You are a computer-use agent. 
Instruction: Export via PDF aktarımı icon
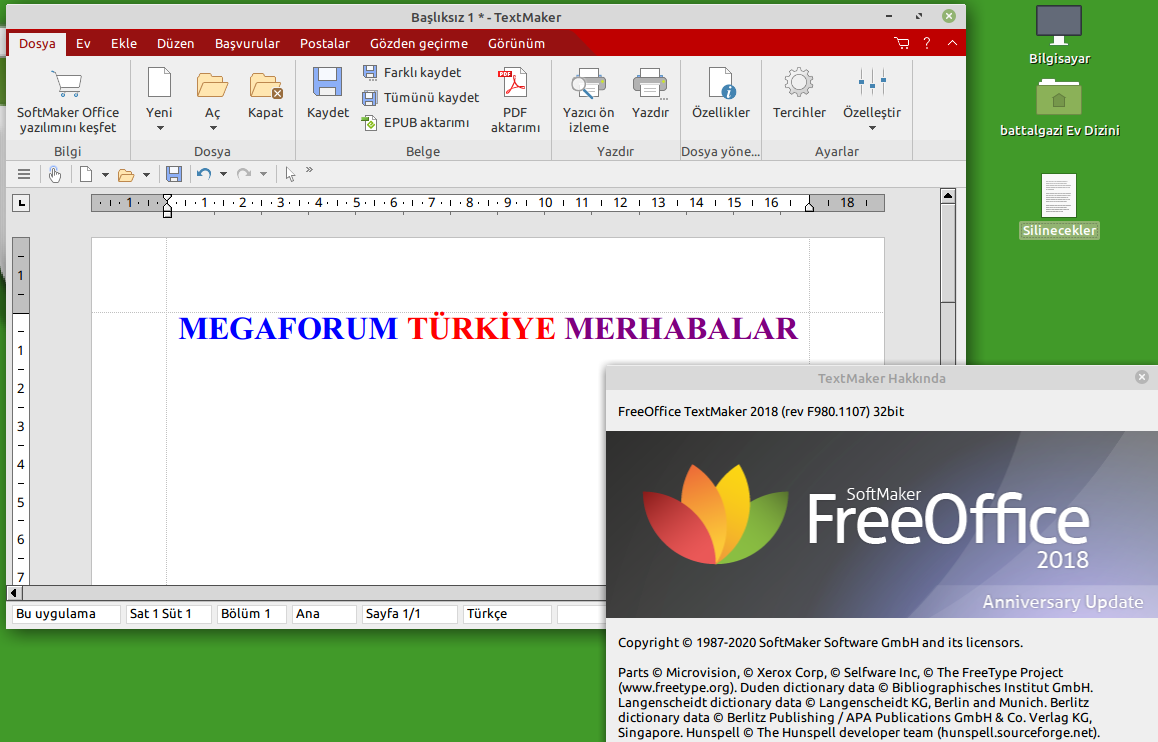(x=515, y=83)
